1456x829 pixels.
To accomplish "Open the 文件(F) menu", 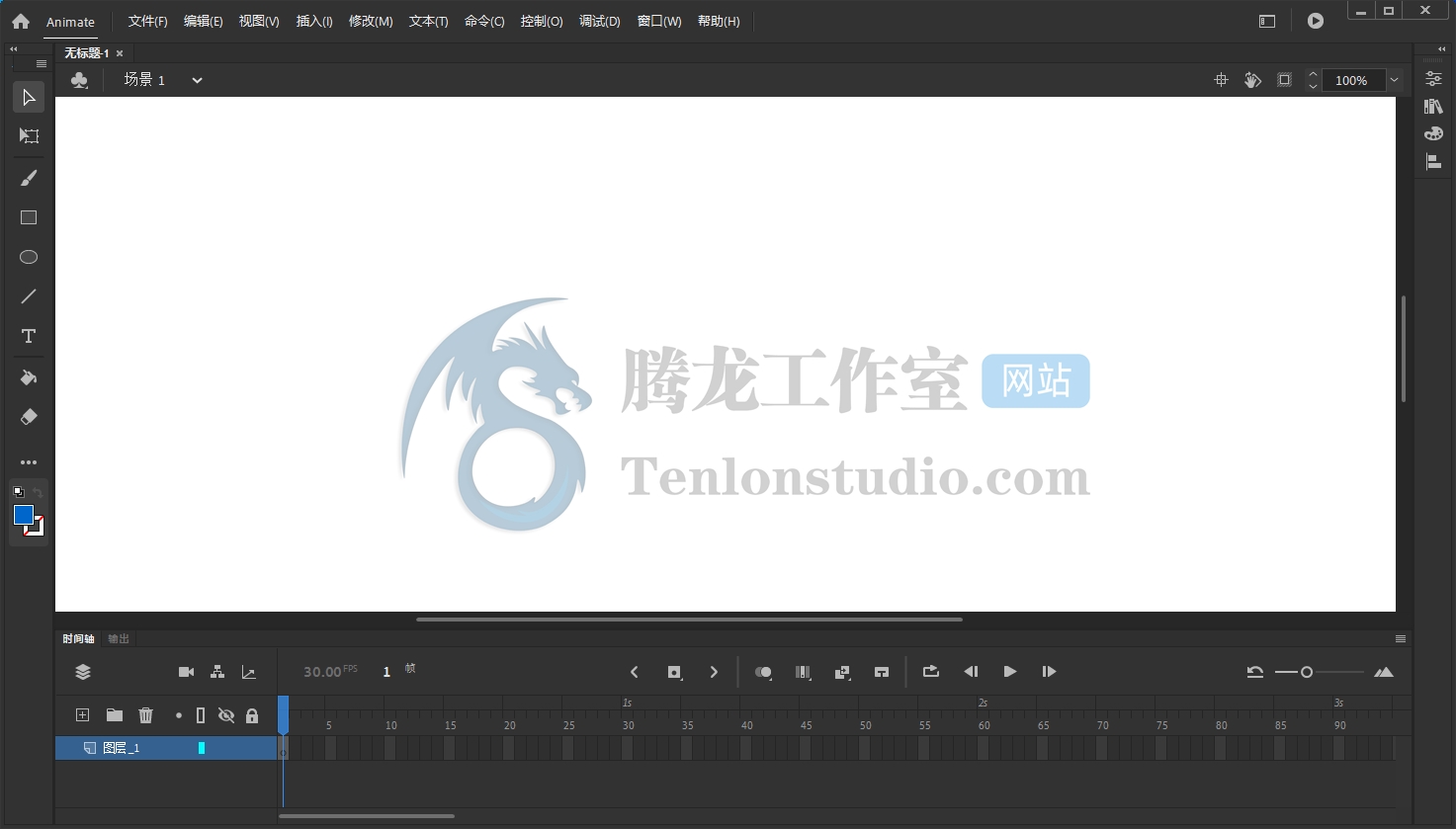I will click(x=148, y=21).
